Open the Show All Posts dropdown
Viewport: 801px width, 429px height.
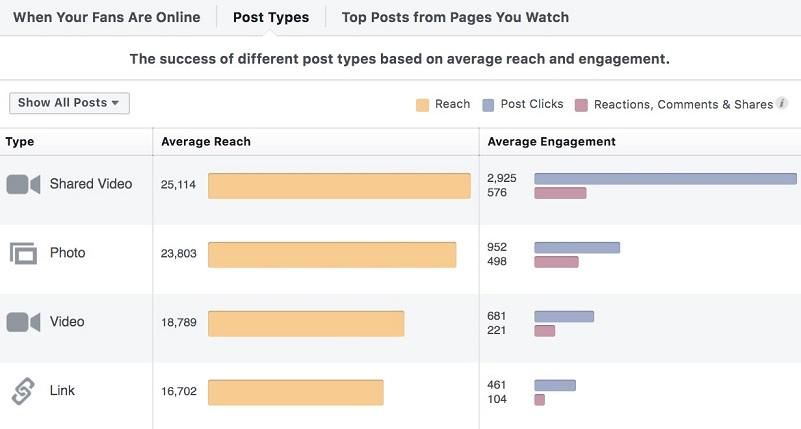coord(69,103)
